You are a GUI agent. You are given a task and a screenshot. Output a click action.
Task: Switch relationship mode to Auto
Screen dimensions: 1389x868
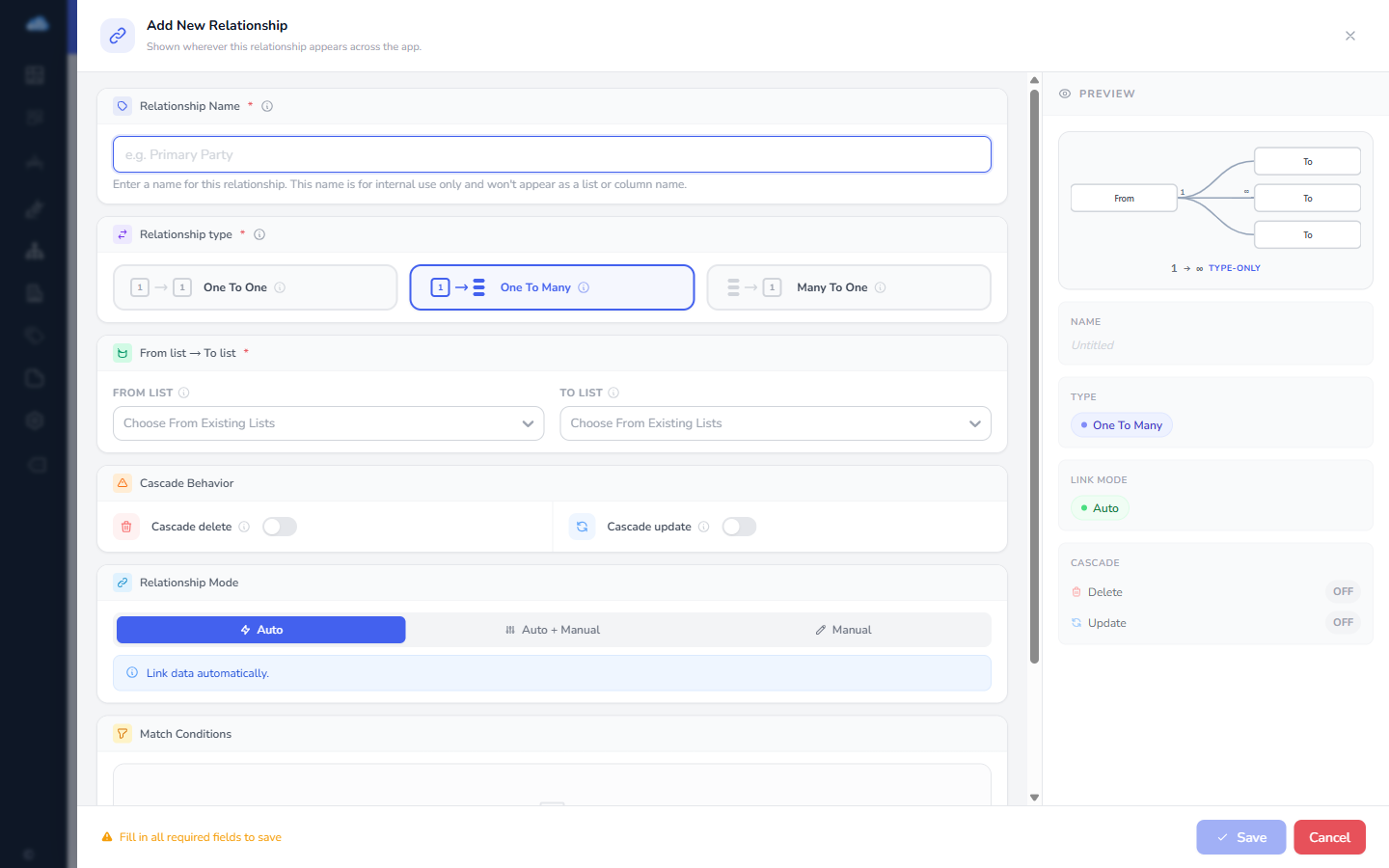pyautogui.click(x=261, y=630)
